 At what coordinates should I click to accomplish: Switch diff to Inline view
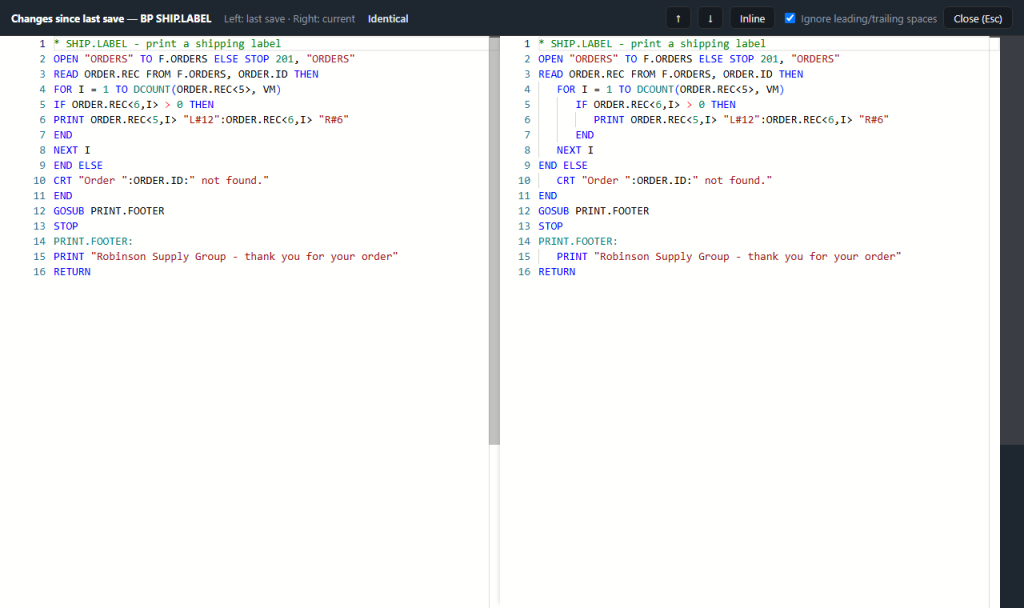752,18
